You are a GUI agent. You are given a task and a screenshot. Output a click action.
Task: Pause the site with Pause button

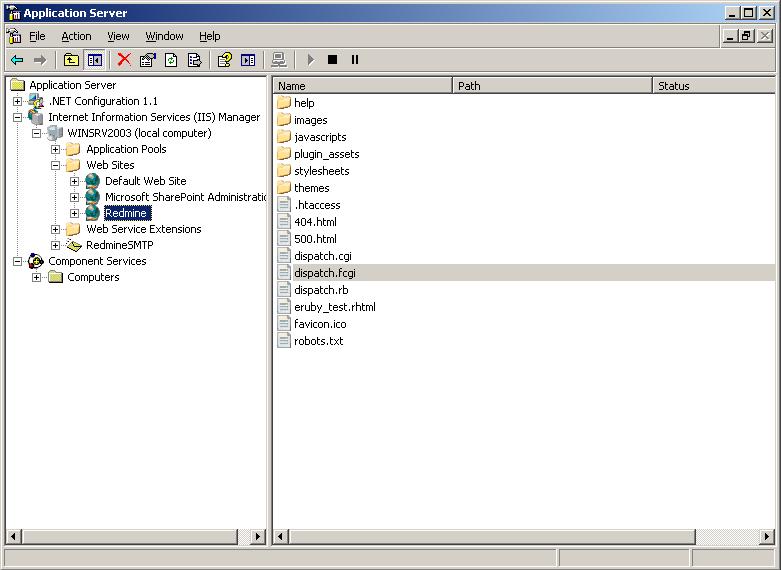coord(355,60)
